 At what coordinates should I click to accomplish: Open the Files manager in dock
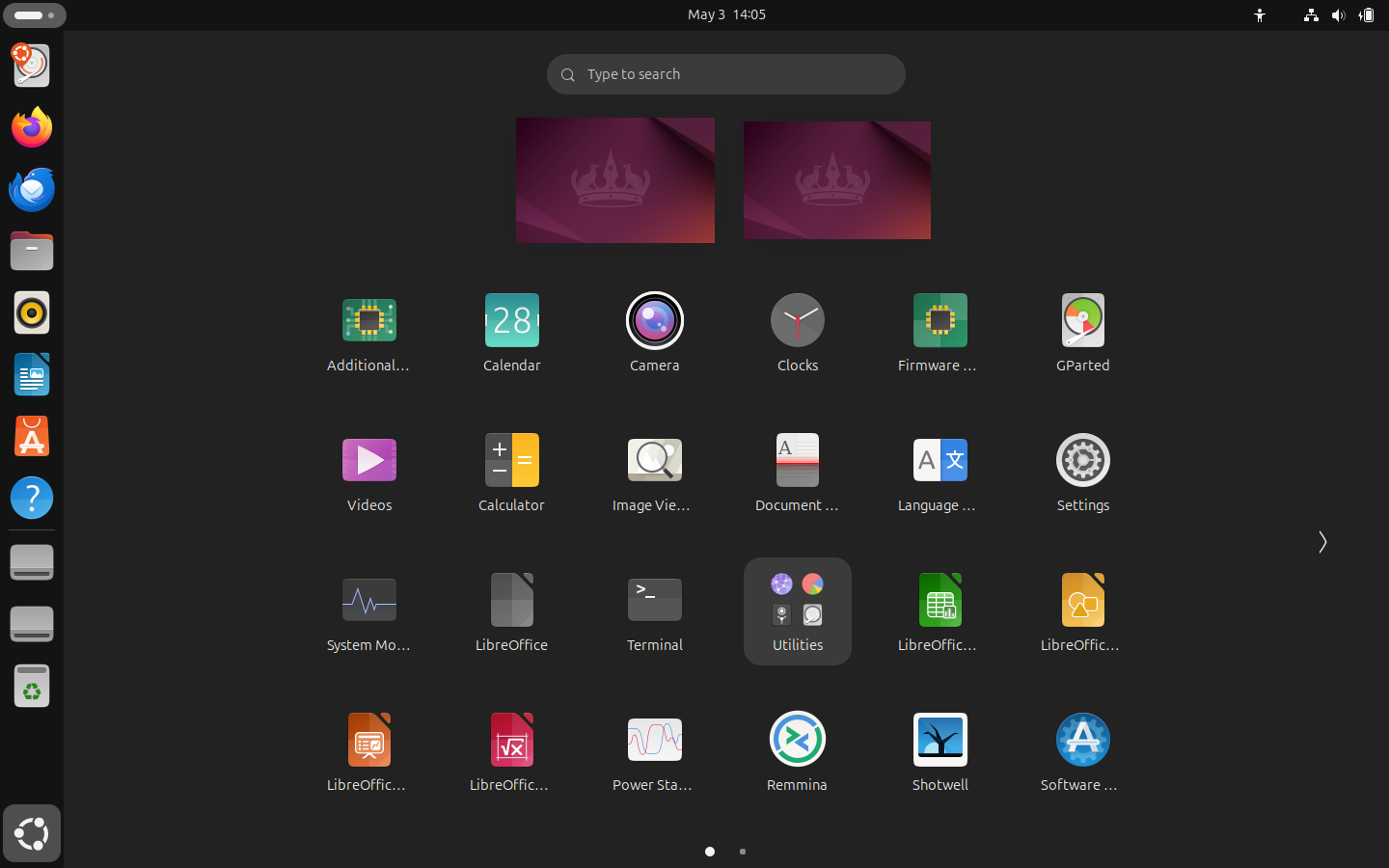coord(32,251)
